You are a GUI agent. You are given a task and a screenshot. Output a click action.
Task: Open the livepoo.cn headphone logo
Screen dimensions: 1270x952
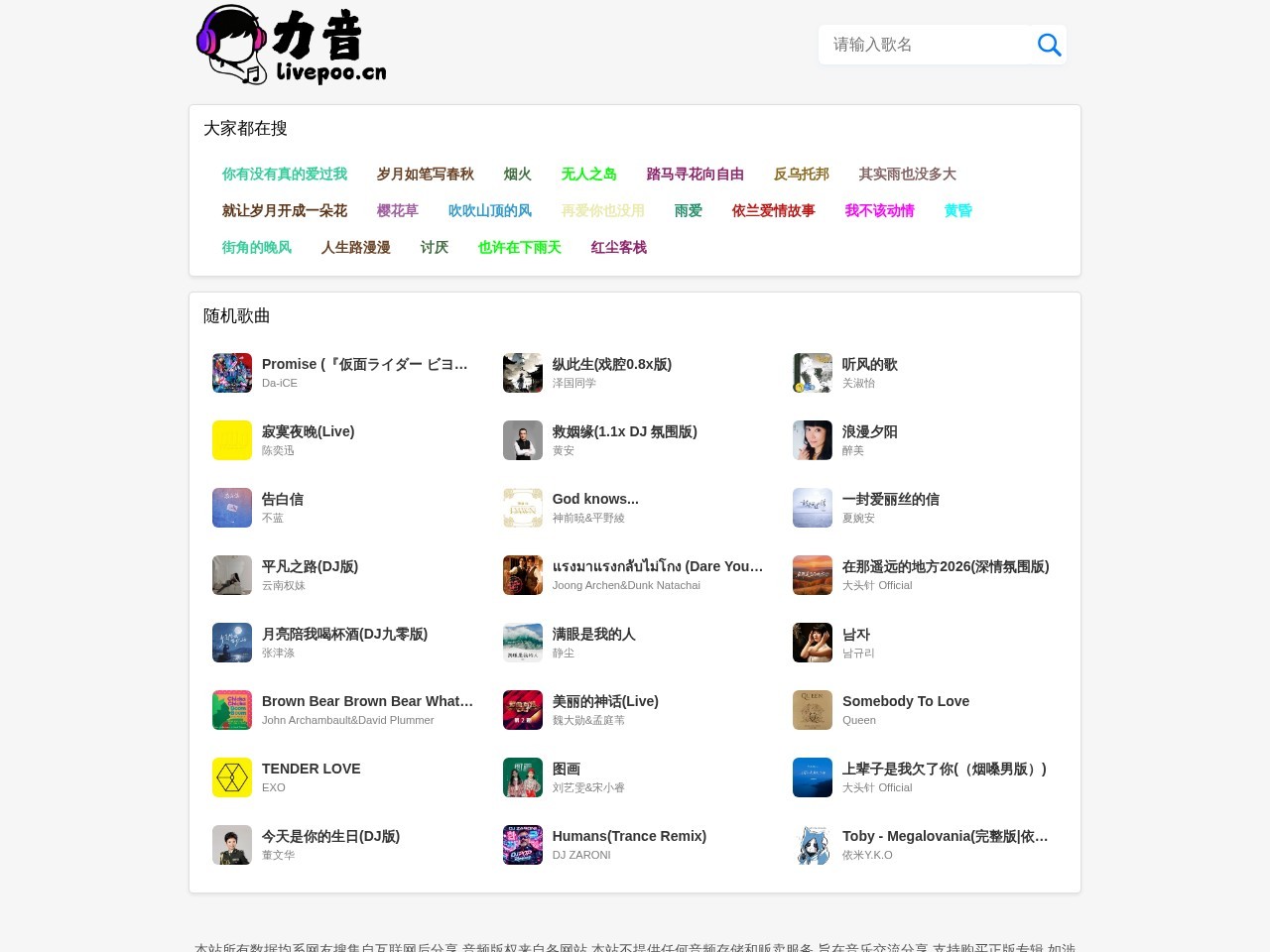coord(291,45)
